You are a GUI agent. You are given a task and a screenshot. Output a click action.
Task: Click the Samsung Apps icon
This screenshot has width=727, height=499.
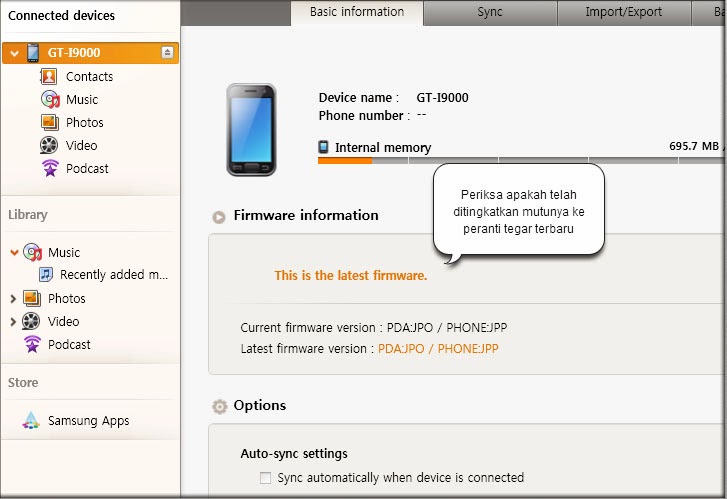[x=31, y=420]
